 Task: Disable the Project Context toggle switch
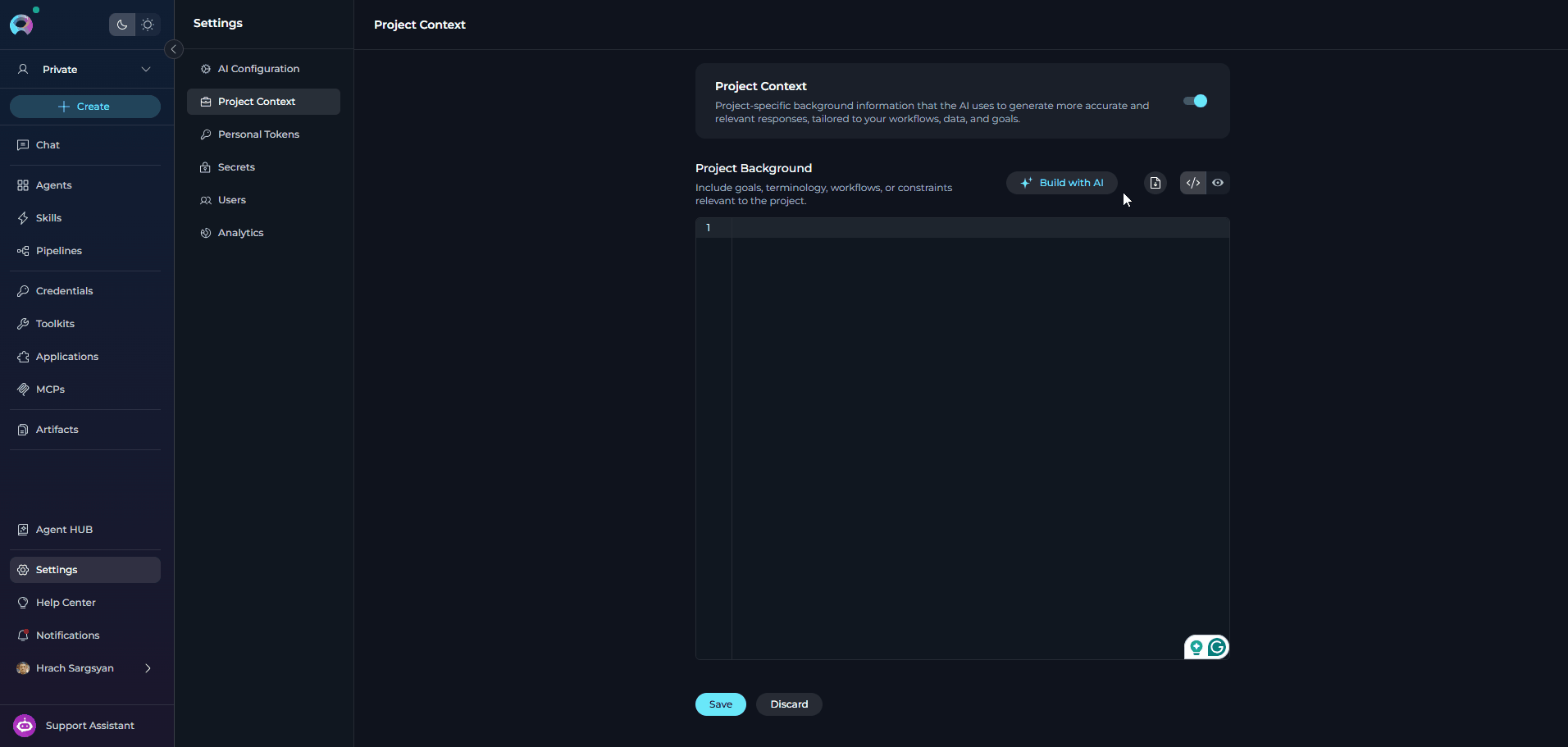(1195, 101)
